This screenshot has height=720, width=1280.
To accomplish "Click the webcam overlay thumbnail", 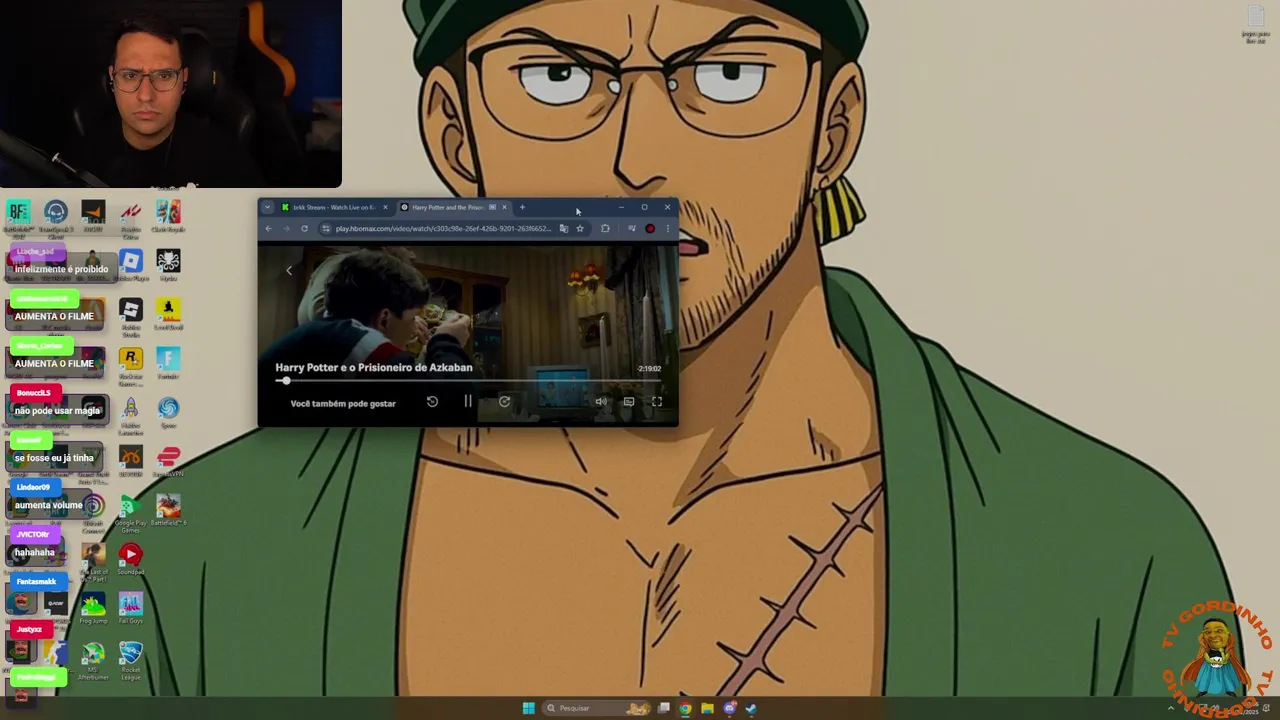I will tap(171, 94).
